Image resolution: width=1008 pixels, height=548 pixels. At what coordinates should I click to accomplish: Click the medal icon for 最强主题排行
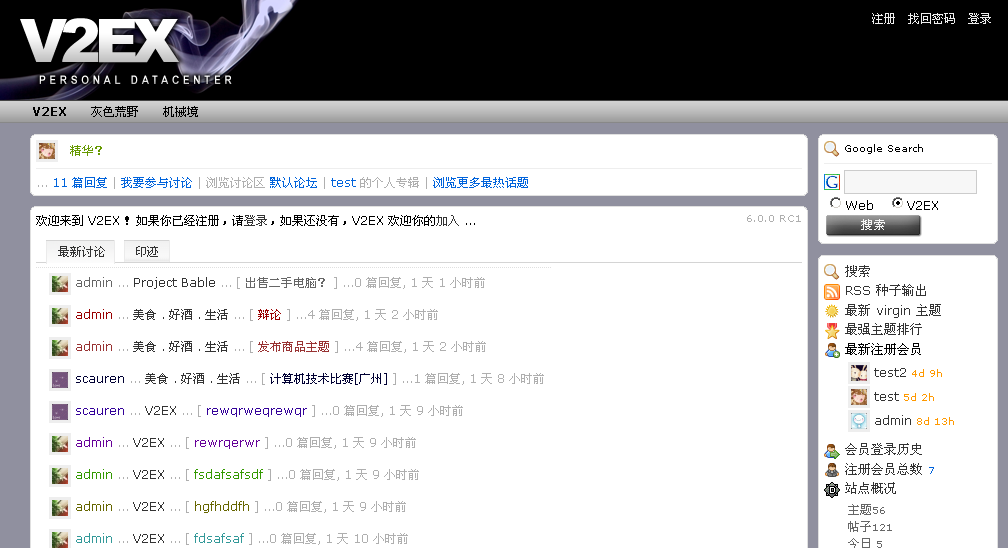(832, 331)
